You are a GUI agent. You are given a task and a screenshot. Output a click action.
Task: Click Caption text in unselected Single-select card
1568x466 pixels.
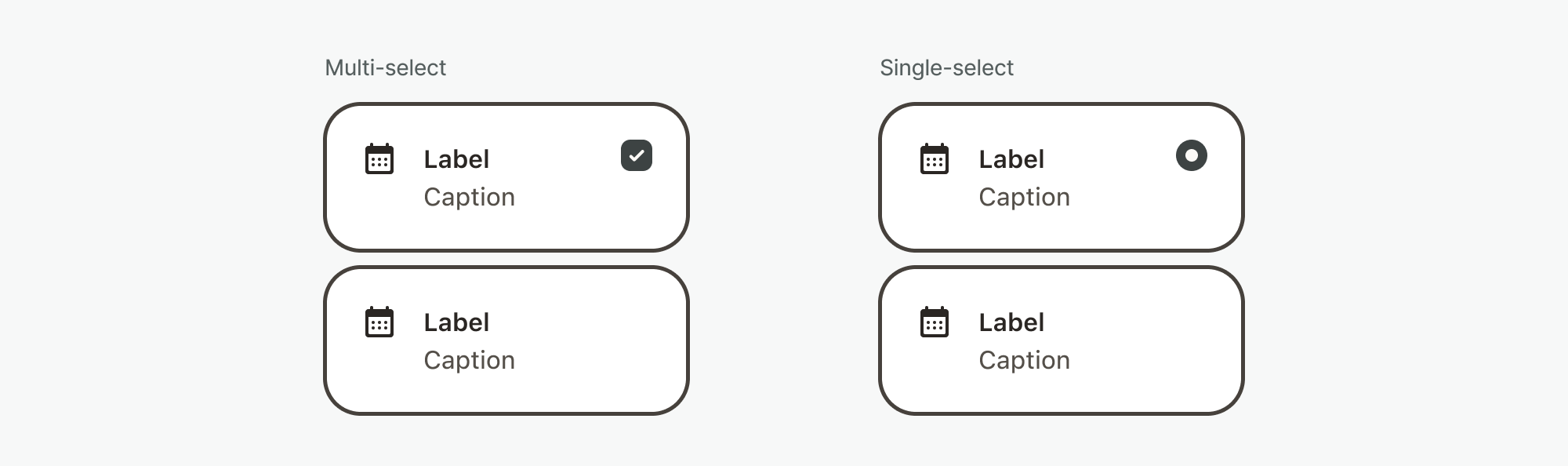pos(1024,360)
